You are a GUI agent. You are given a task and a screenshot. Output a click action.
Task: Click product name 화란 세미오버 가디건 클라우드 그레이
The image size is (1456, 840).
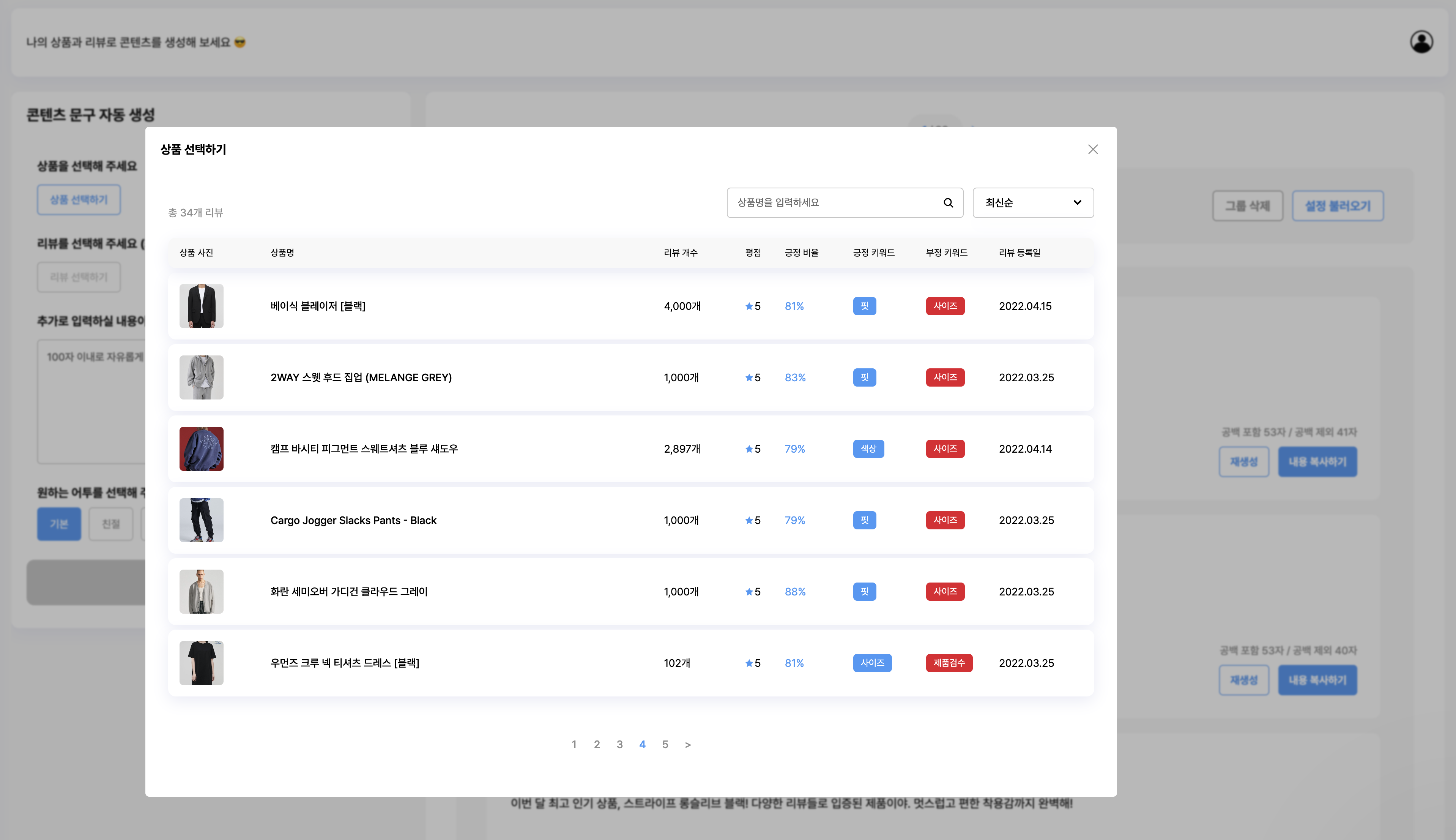[x=349, y=591]
